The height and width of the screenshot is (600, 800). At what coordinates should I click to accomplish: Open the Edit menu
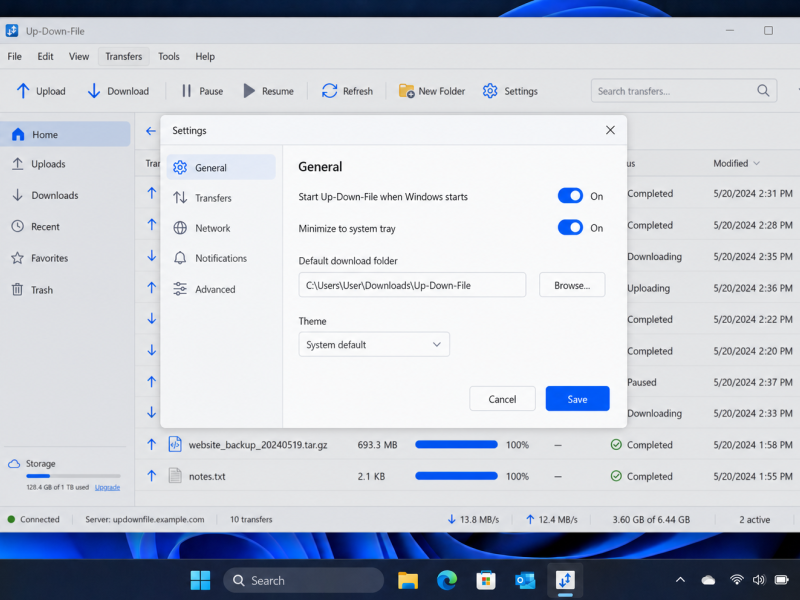(45, 56)
